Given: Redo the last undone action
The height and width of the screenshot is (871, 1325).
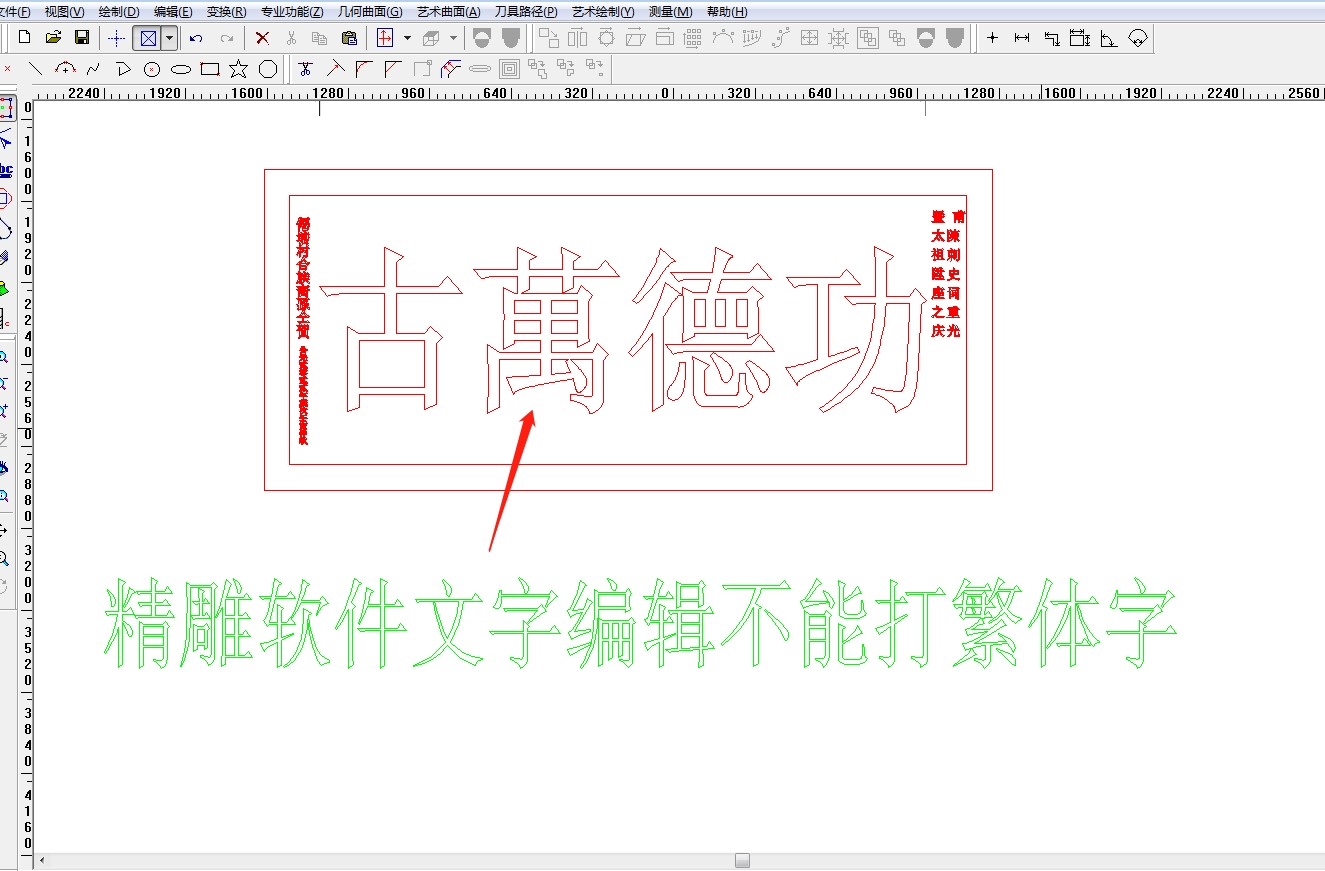Looking at the screenshot, I should 227,38.
